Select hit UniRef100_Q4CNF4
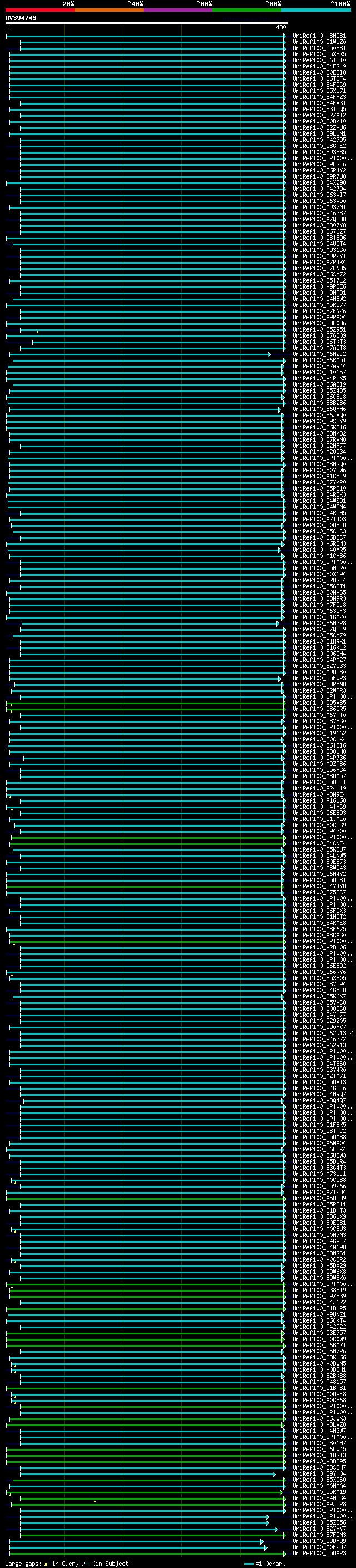The width and height of the screenshot is (356, 1568). tap(319, 843)
